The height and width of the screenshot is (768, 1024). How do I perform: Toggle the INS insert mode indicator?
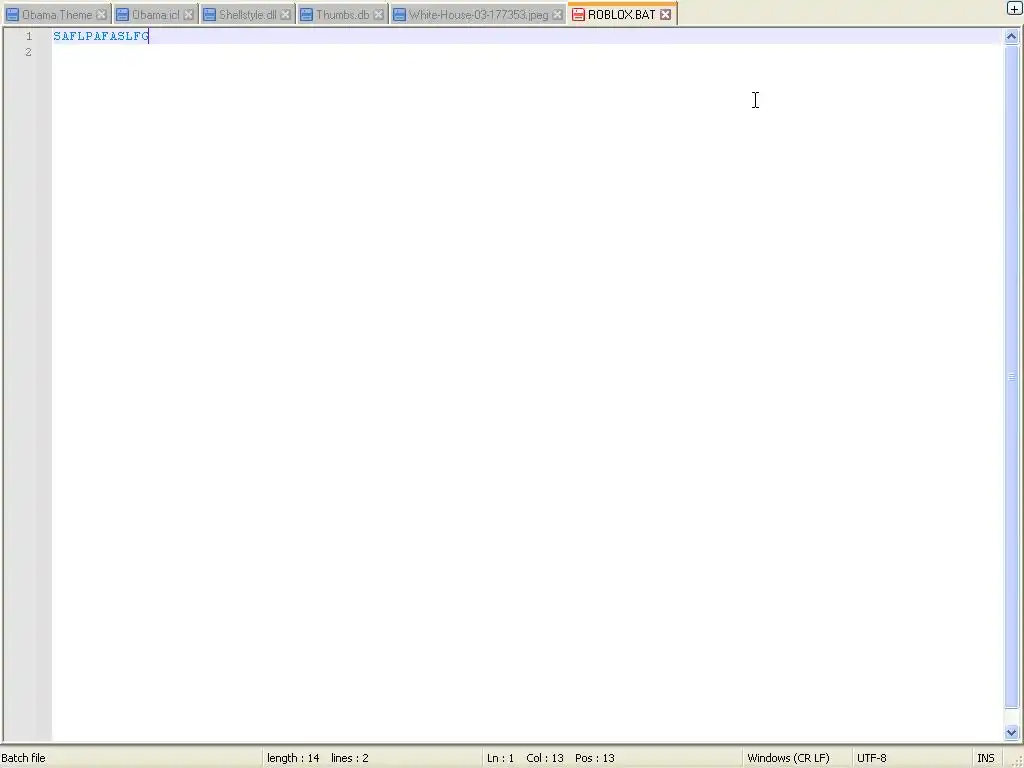(x=985, y=758)
